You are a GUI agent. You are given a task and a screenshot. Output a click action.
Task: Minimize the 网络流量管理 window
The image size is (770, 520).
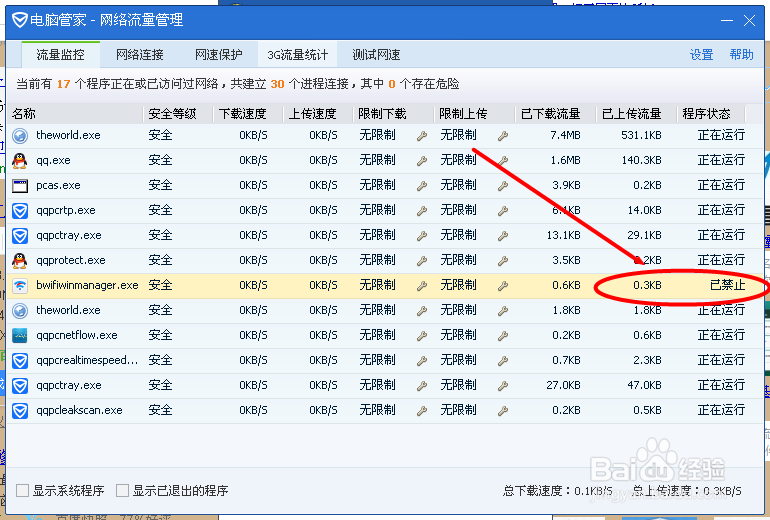pyautogui.click(x=727, y=21)
